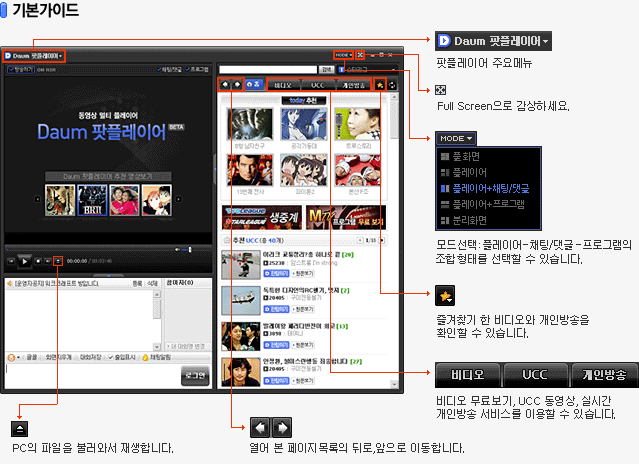Click the 검색 search button
The height and width of the screenshot is (464, 639).
click(326, 70)
